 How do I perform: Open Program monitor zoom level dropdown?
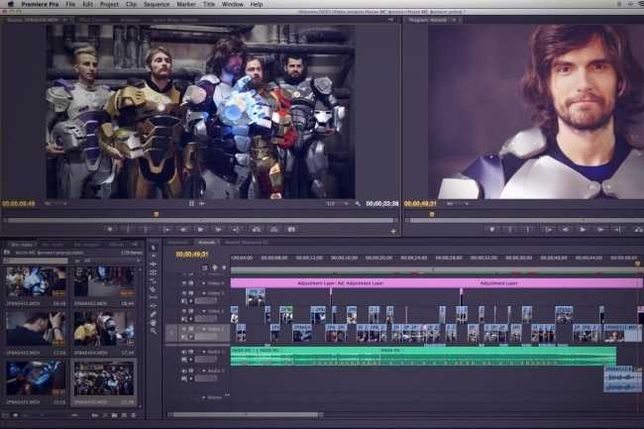pos(458,204)
